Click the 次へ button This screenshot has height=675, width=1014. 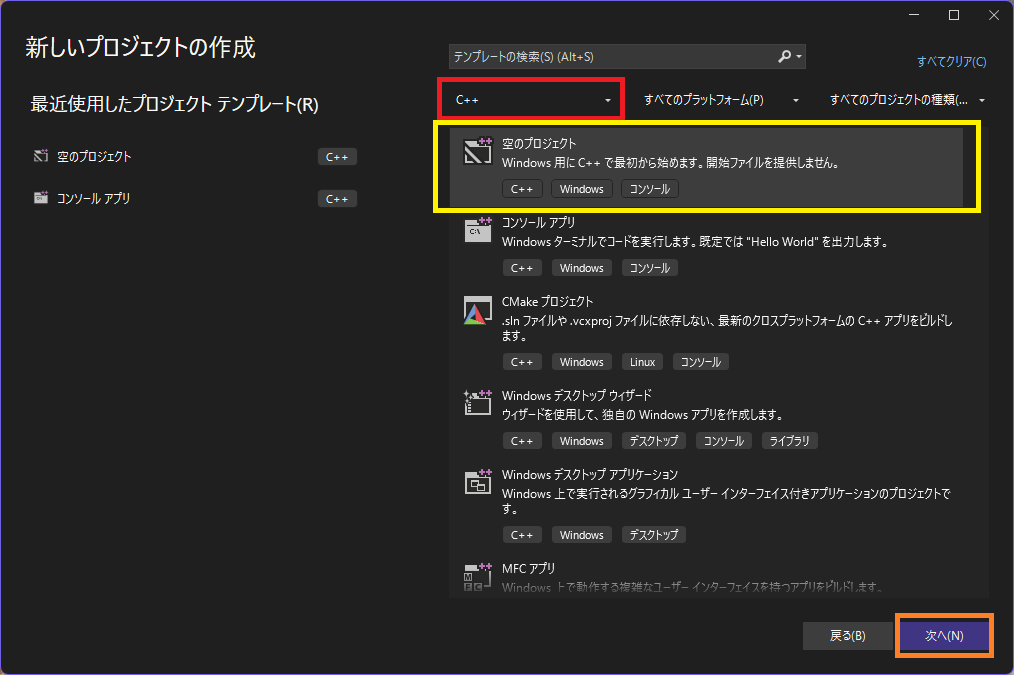[x=943, y=635]
